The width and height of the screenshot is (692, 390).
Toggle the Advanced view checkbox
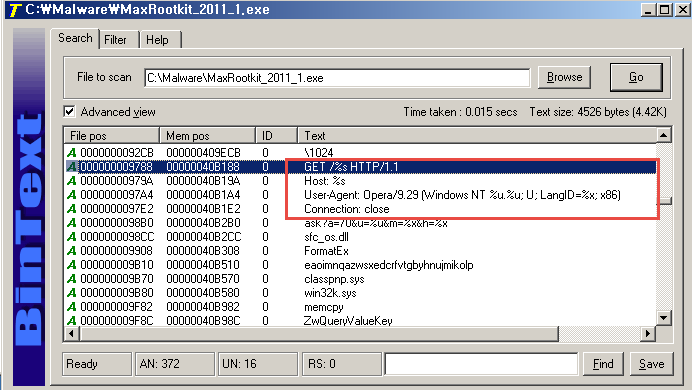[69, 112]
